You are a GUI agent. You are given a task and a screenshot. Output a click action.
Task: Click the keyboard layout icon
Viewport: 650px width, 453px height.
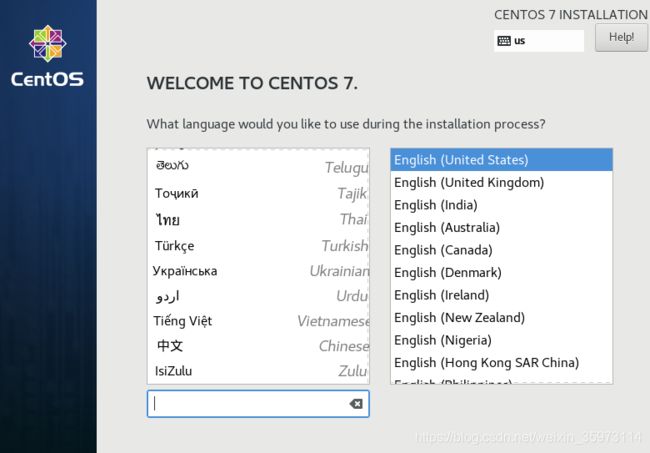point(504,41)
